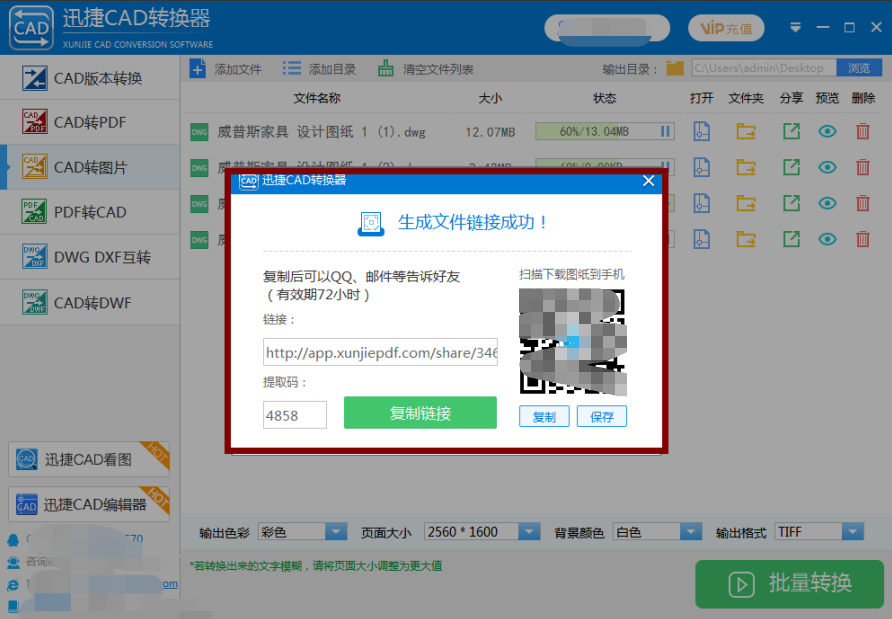Image resolution: width=892 pixels, height=619 pixels.
Task: Click the second row's share icon
Action: coord(791,167)
